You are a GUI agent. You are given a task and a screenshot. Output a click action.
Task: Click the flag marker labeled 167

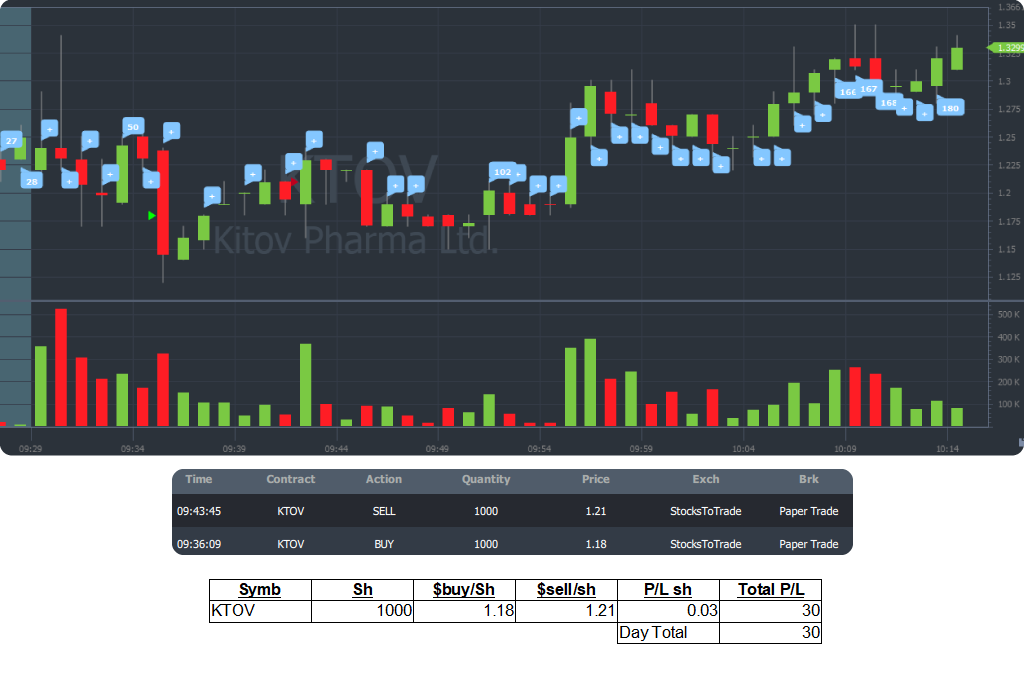coord(868,89)
